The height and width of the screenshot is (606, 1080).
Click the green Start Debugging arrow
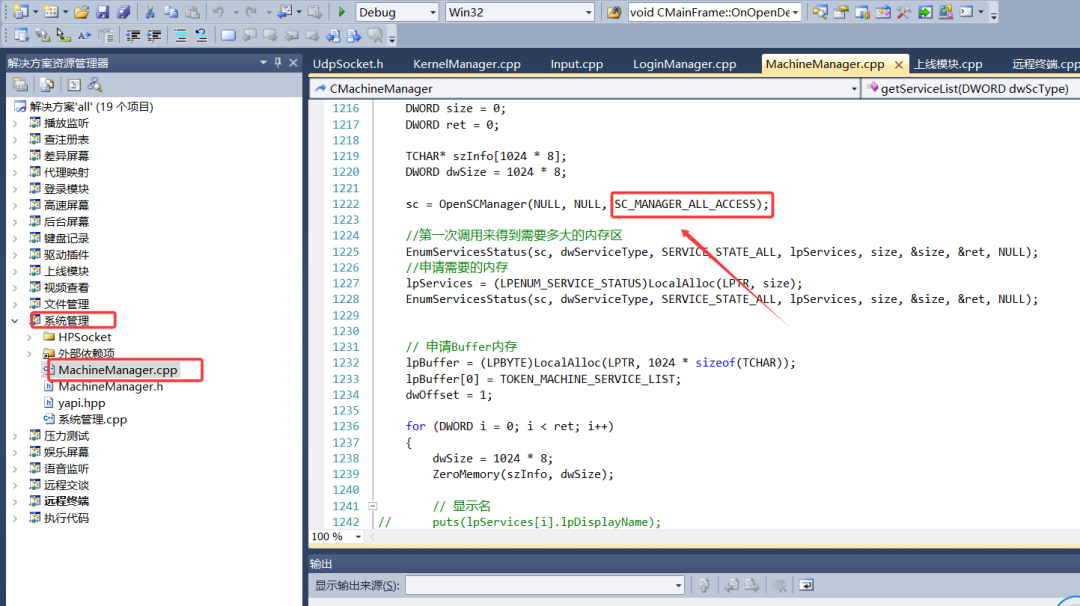click(342, 12)
